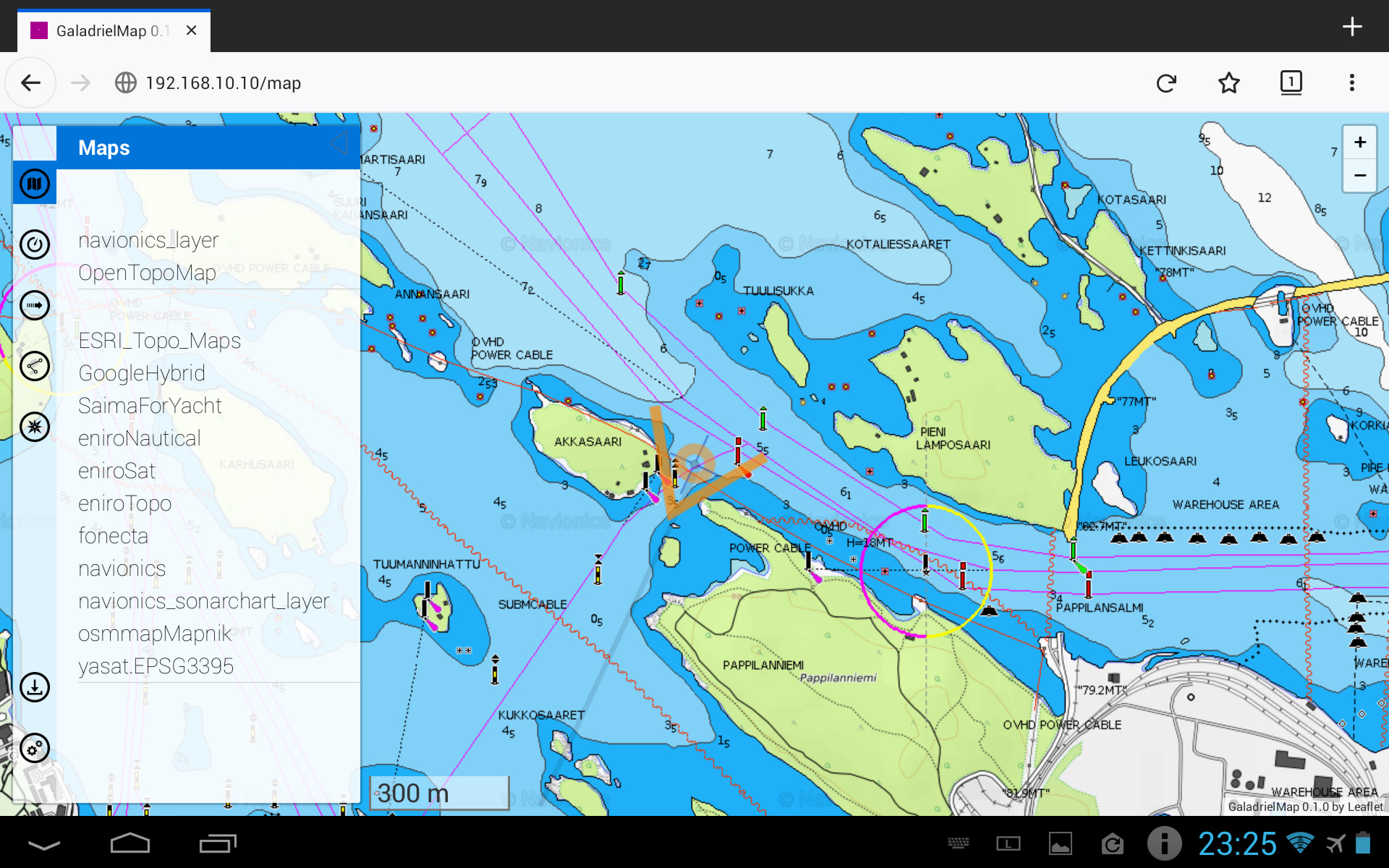The width and height of the screenshot is (1389, 868).
Task: Select OpenTopoMap in the map list
Action: 148,273
